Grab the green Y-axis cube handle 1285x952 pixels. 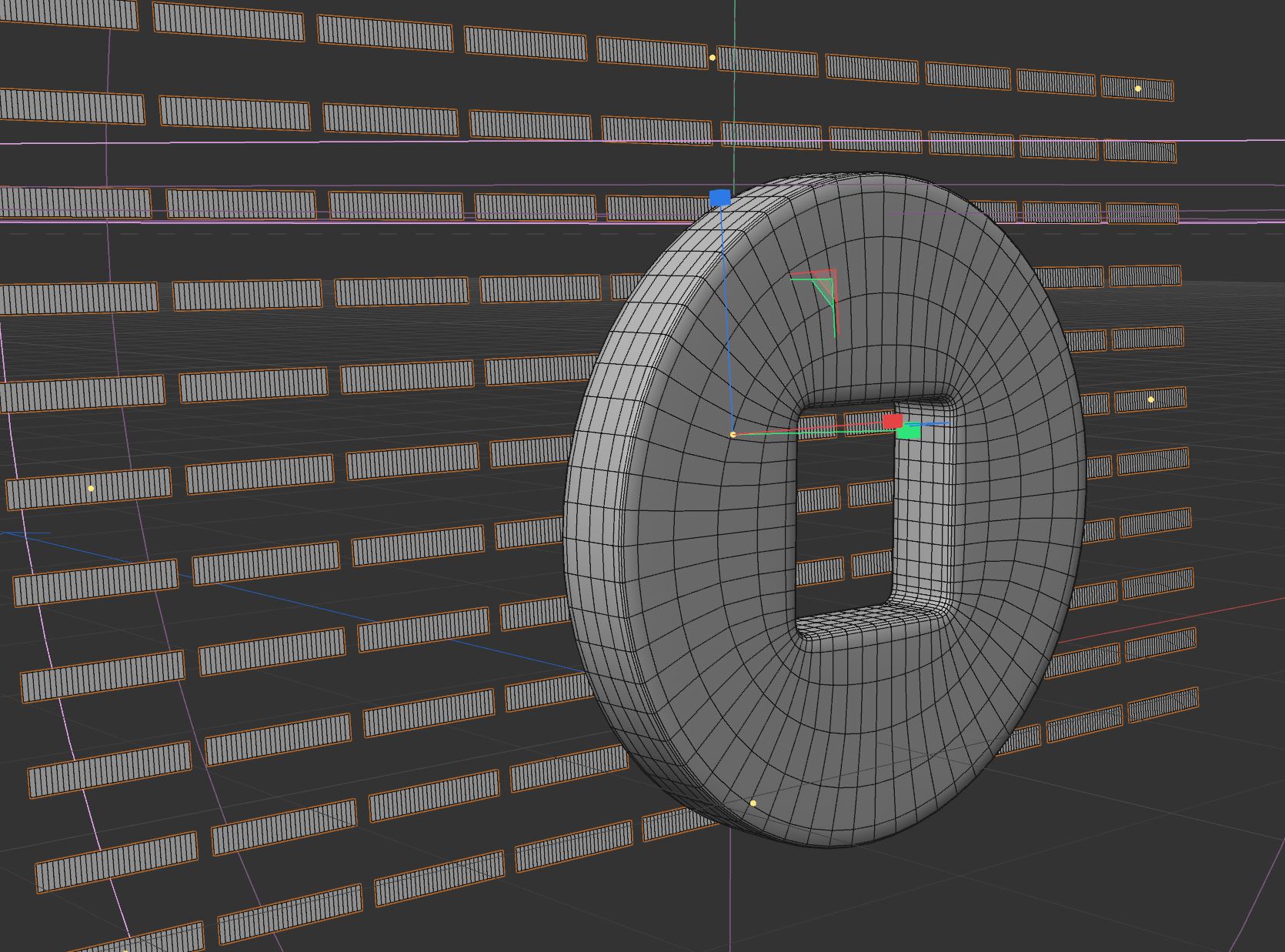coord(909,432)
